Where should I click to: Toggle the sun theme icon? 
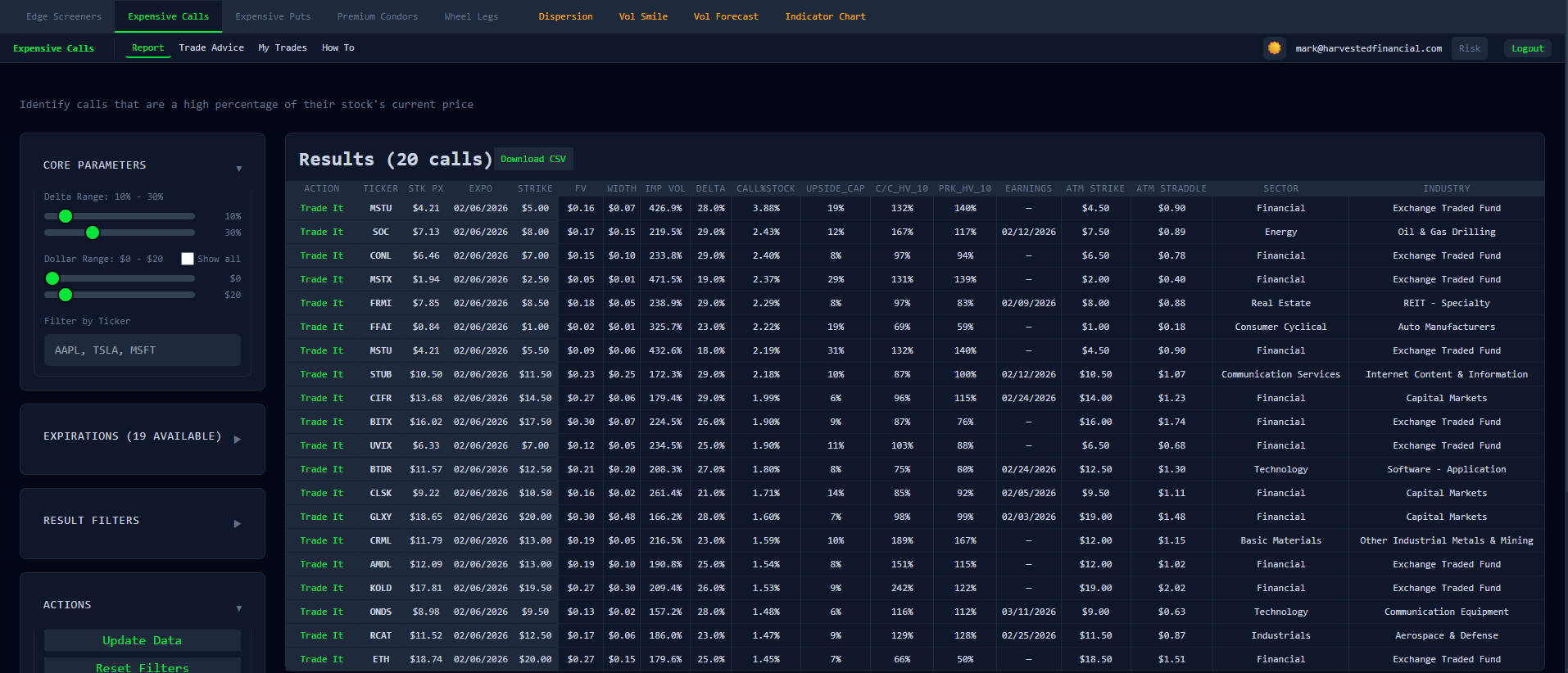(x=1274, y=48)
